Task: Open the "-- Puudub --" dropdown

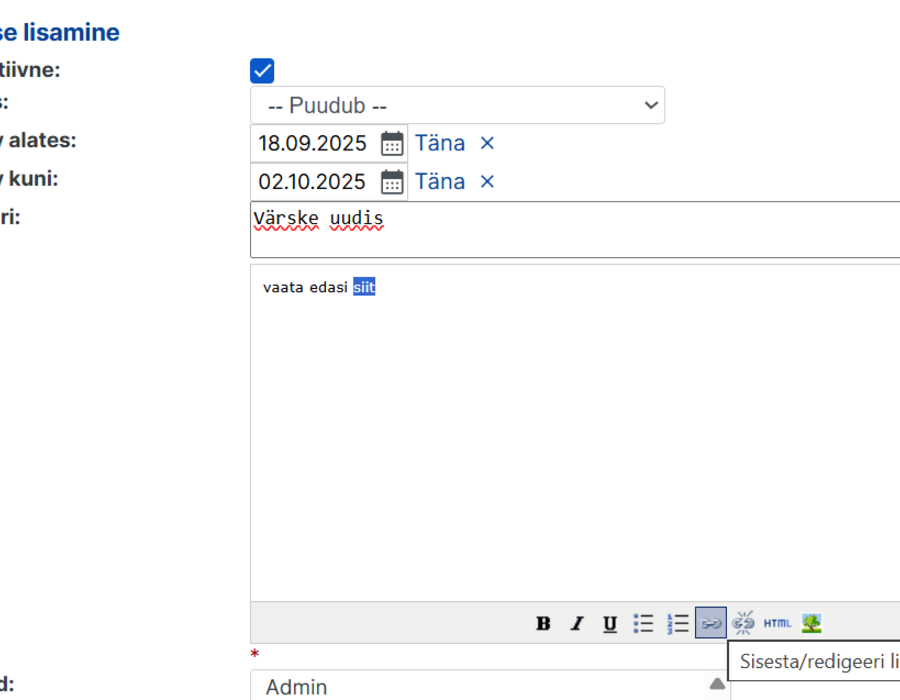Action: (x=457, y=105)
